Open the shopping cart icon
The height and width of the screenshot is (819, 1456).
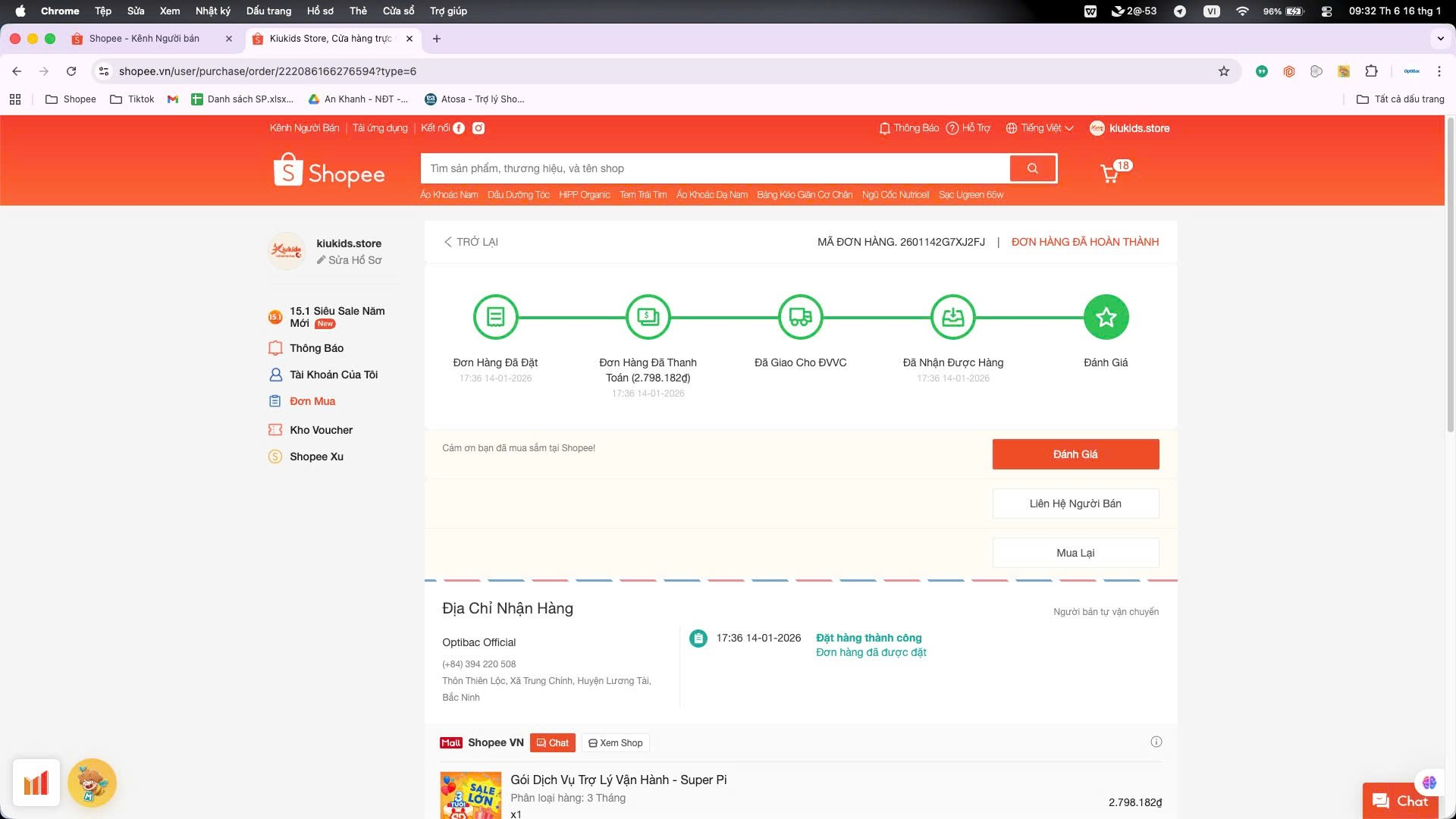coord(1110,174)
